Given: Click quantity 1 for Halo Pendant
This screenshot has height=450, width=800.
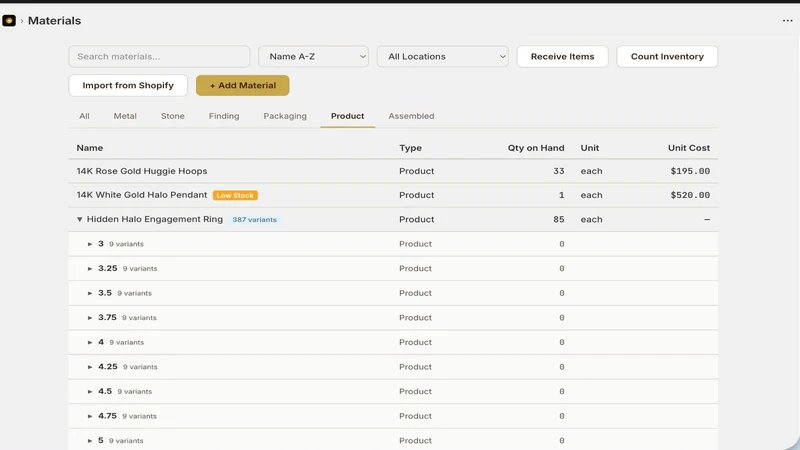Looking at the screenshot, I should coord(562,195).
